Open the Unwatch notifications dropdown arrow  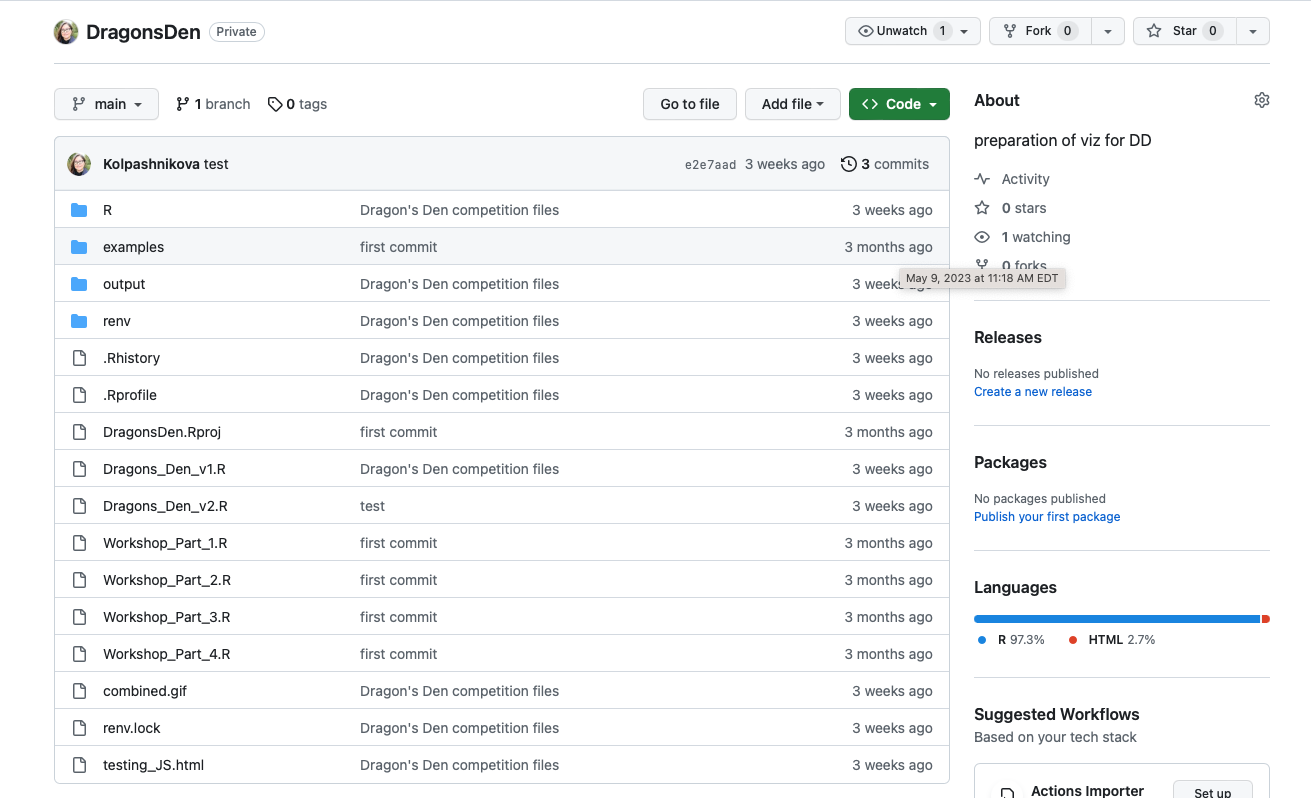(964, 32)
